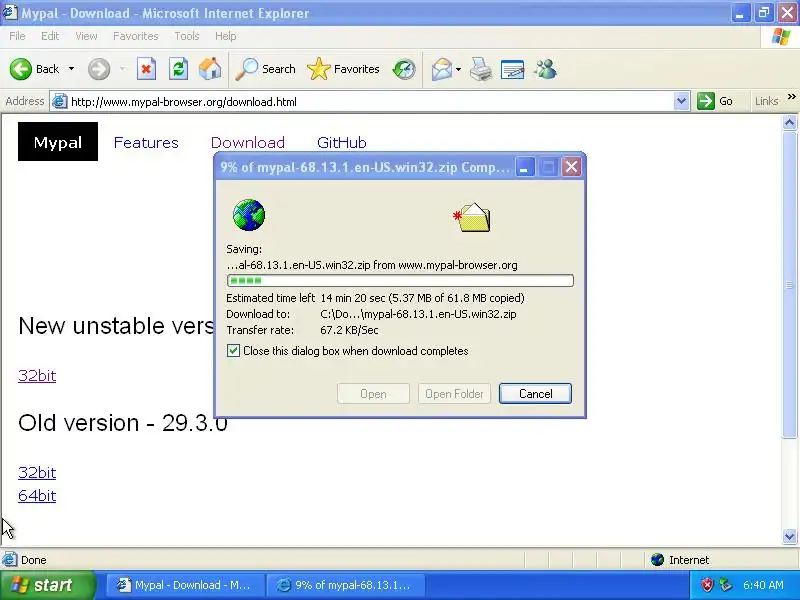Open the Features page link
800x600 pixels.
pos(146,142)
